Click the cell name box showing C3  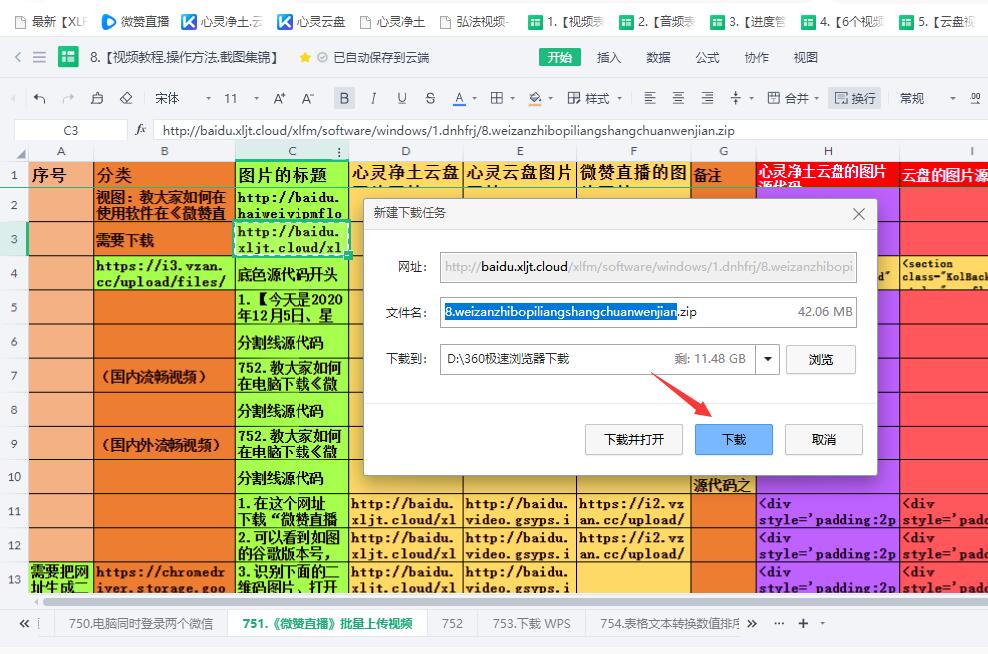71,130
